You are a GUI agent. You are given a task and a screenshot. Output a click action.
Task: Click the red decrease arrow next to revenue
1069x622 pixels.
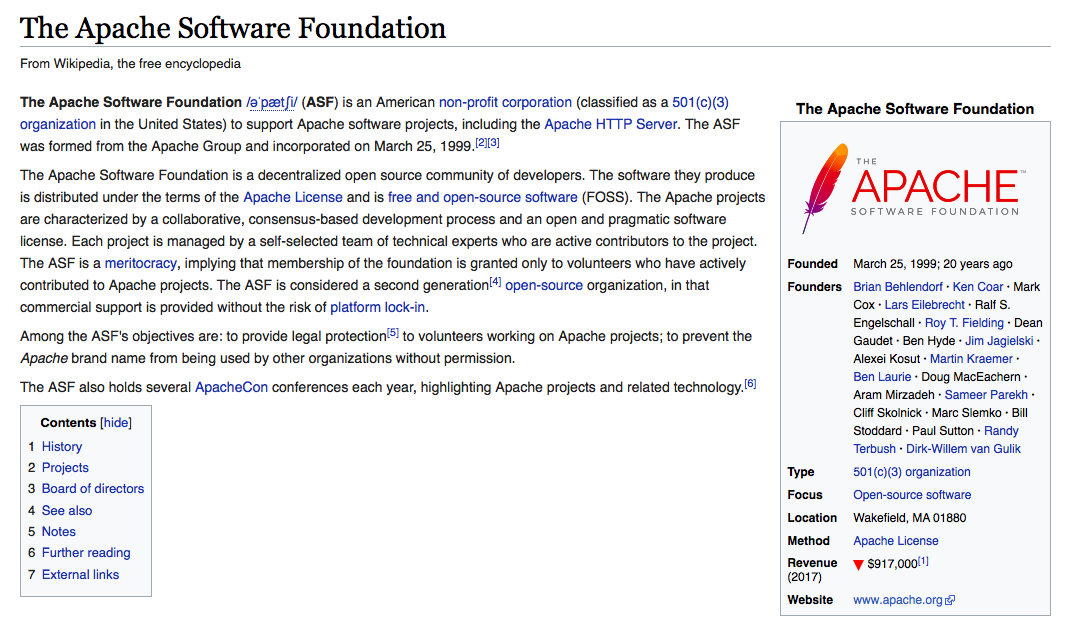click(858, 565)
